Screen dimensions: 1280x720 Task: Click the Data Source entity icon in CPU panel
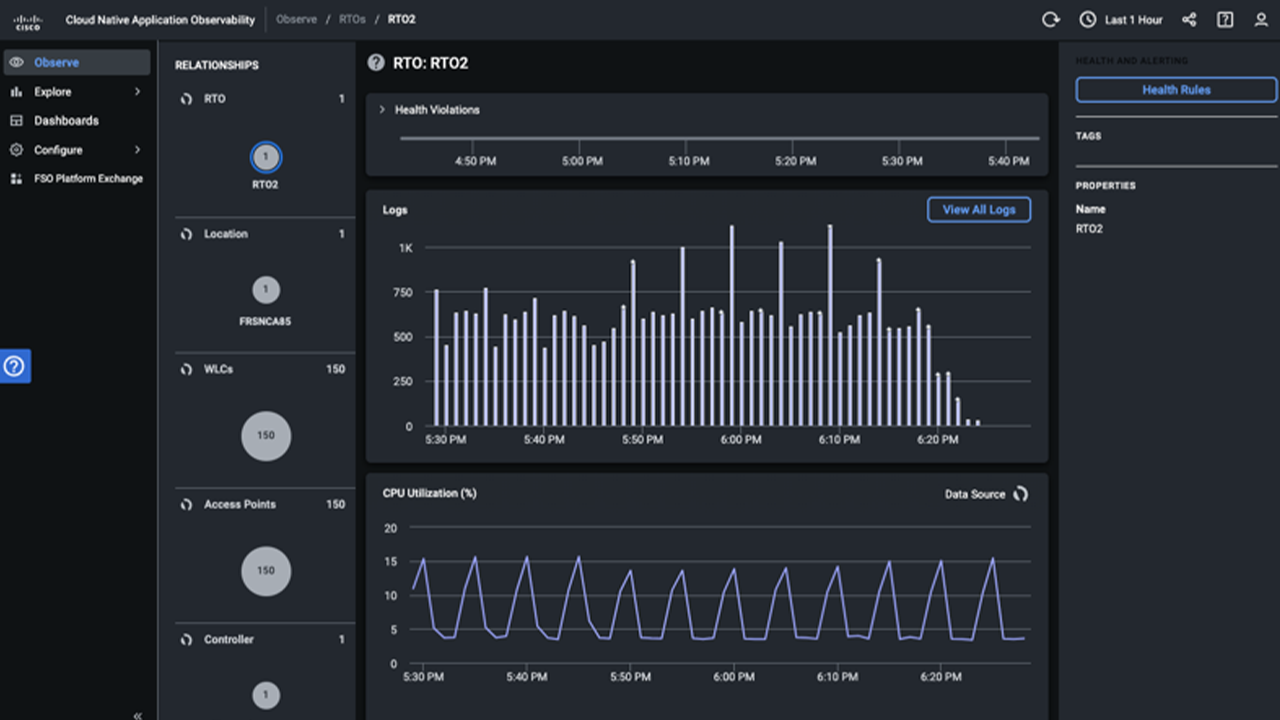pos(1019,493)
